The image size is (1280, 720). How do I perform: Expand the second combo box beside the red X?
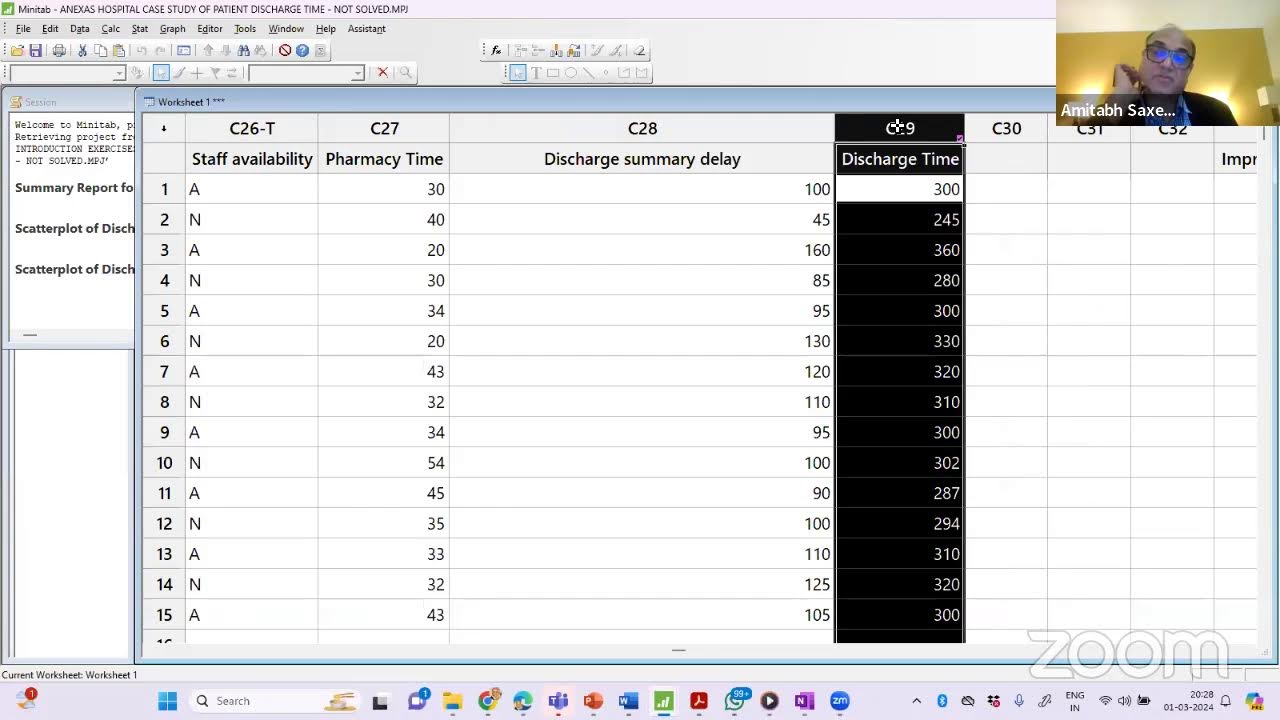point(357,73)
